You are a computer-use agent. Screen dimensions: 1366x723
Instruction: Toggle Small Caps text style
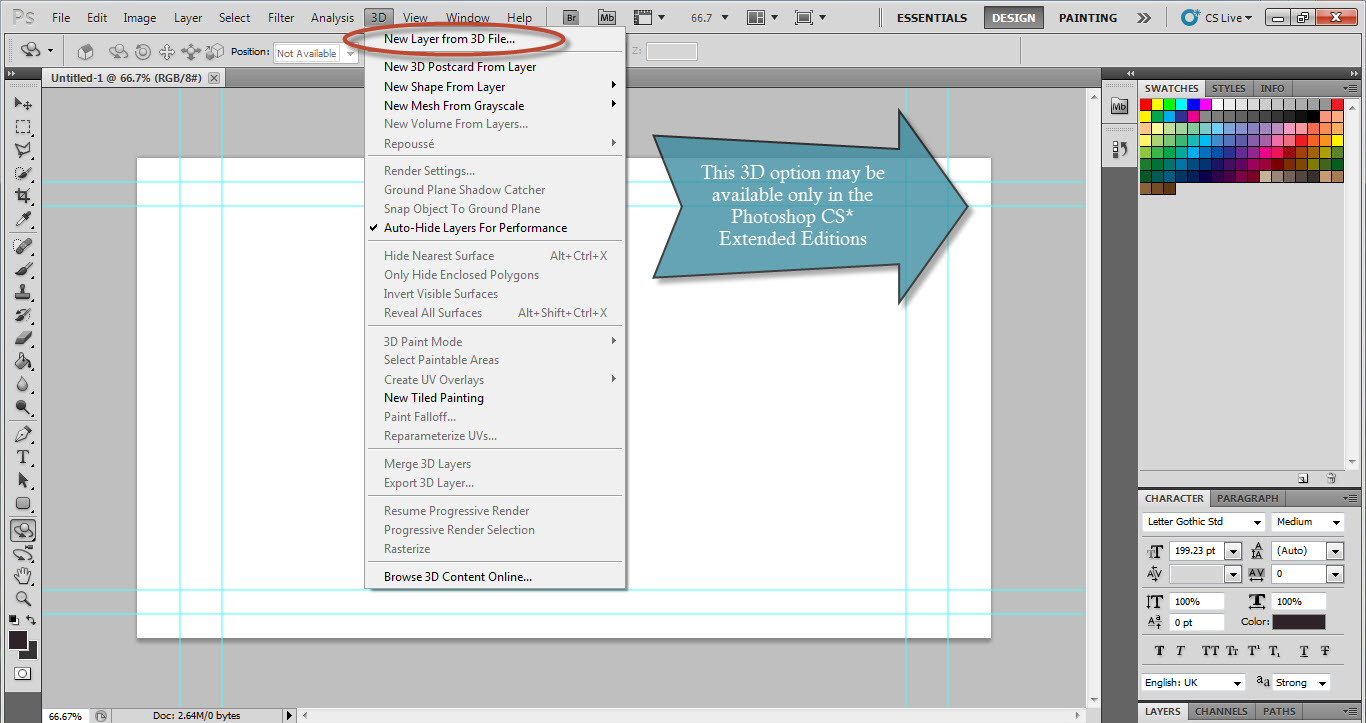1232,651
